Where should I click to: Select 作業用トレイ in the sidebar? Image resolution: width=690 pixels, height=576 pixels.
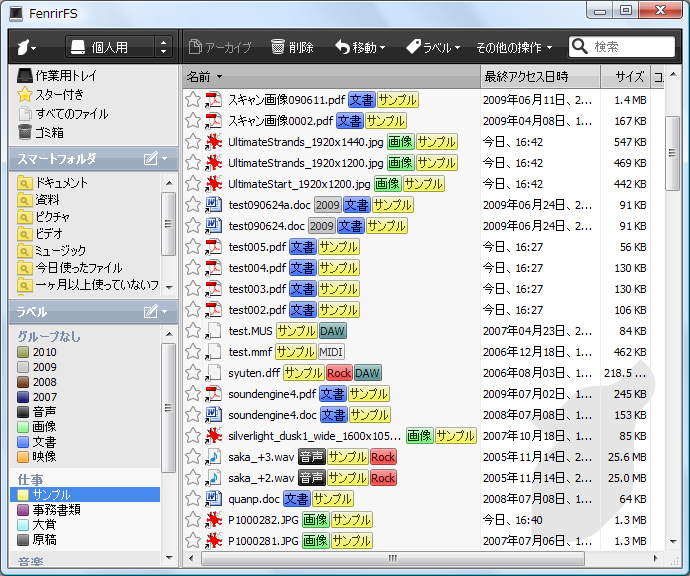pos(57,76)
